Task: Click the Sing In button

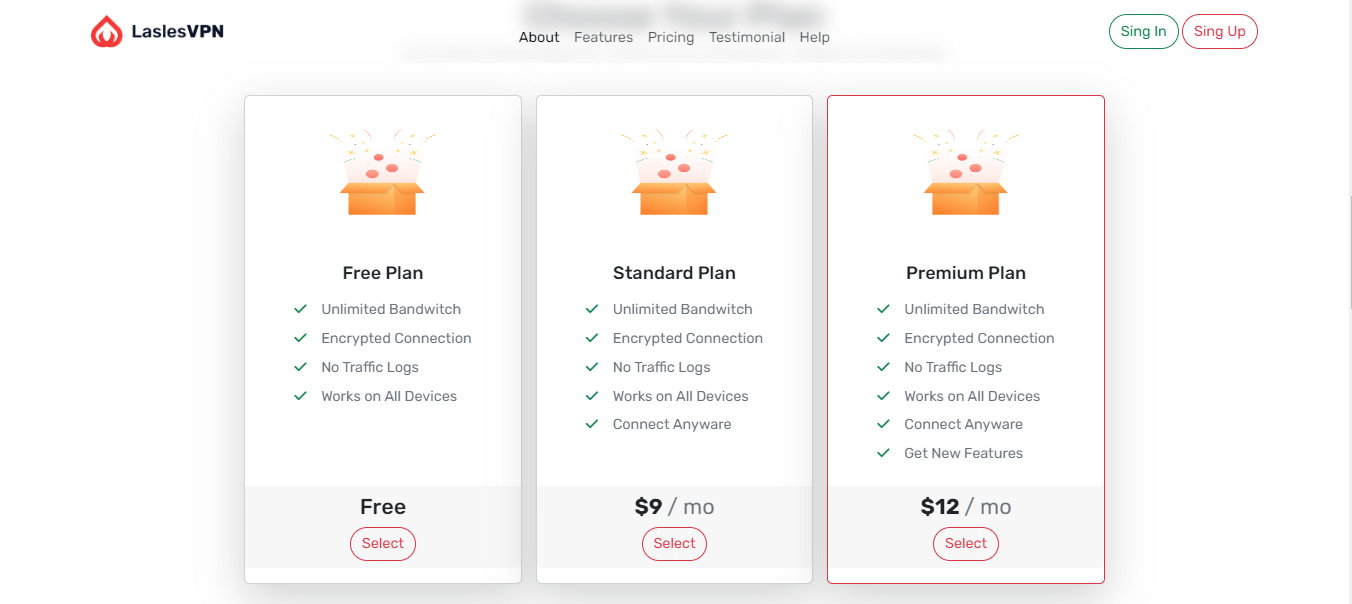Action: [1144, 31]
